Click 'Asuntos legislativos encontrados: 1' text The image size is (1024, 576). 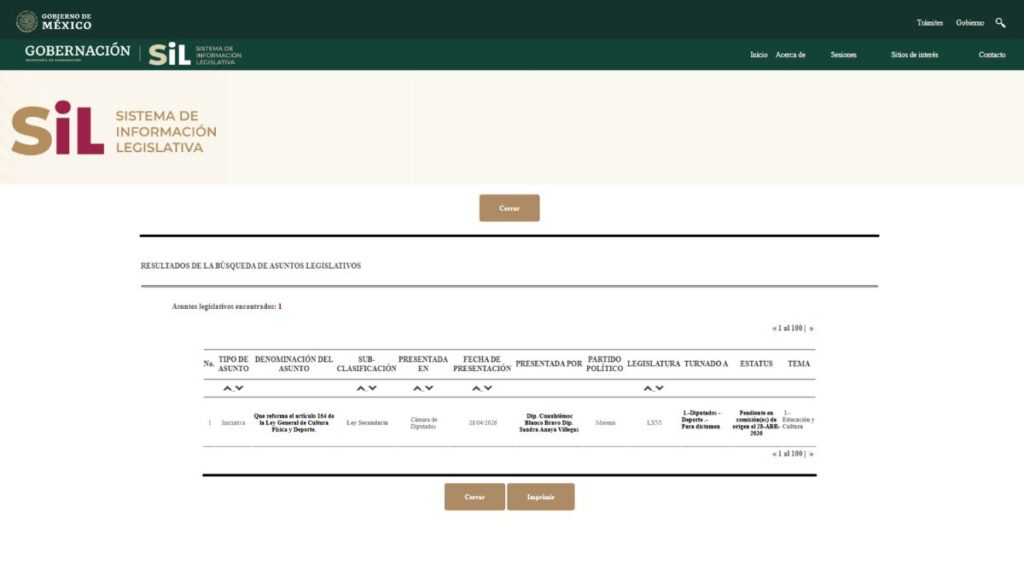[x=227, y=306]
